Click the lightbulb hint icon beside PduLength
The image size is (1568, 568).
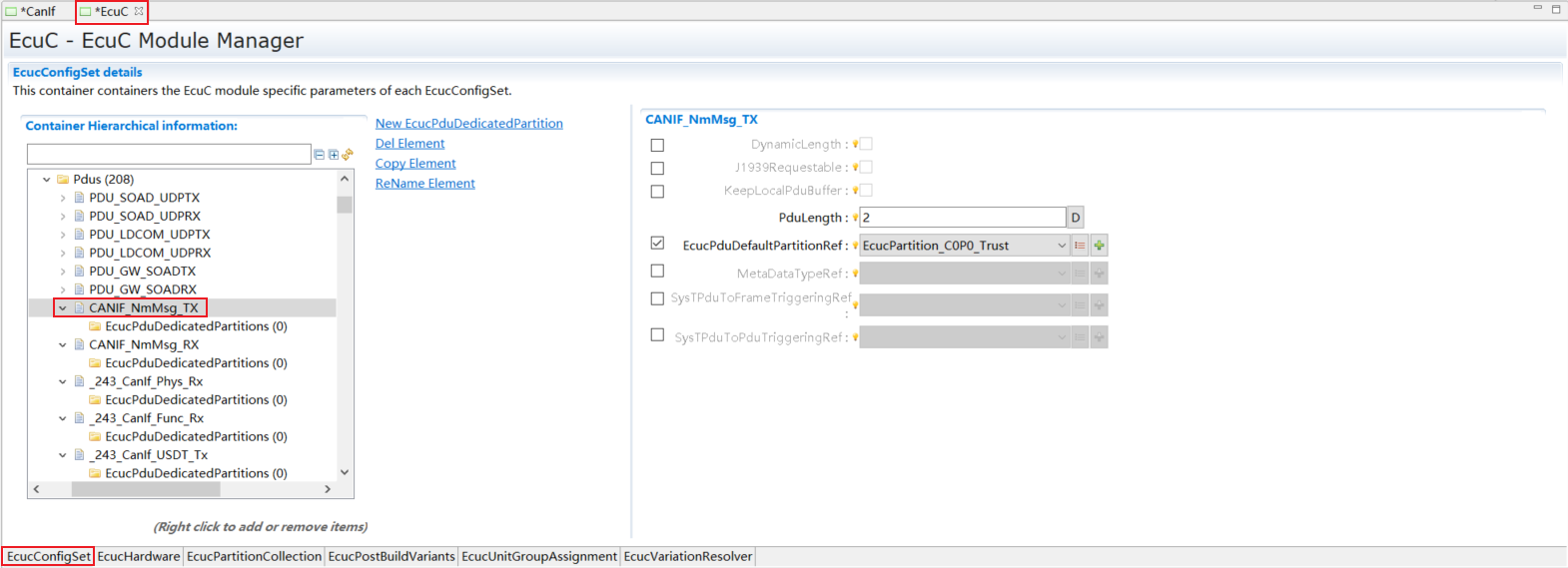coord(855,218)
